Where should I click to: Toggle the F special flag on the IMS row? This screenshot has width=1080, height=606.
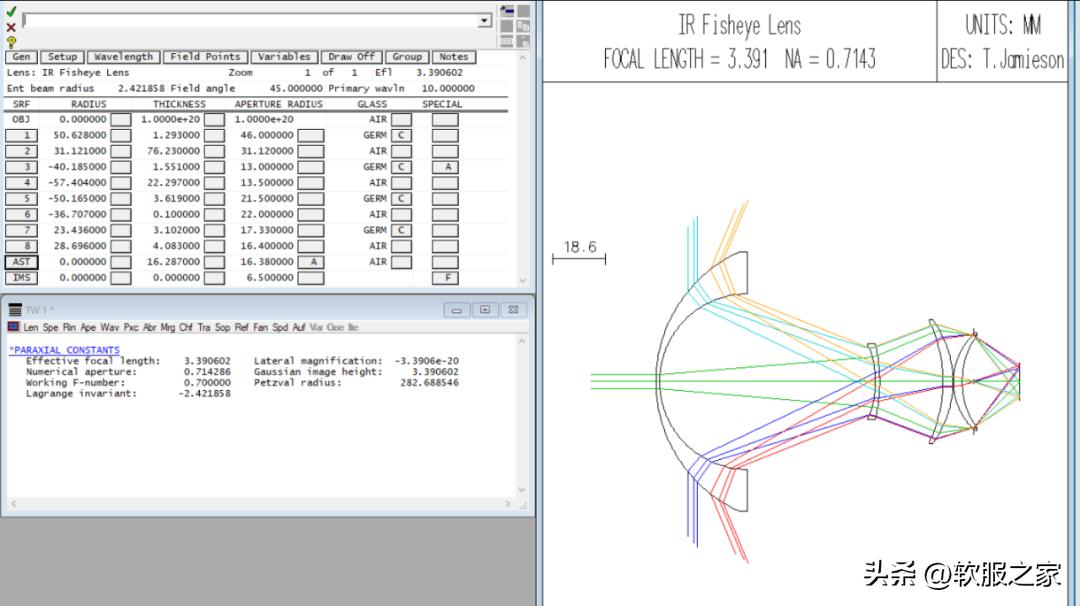[x=447, y=277]
